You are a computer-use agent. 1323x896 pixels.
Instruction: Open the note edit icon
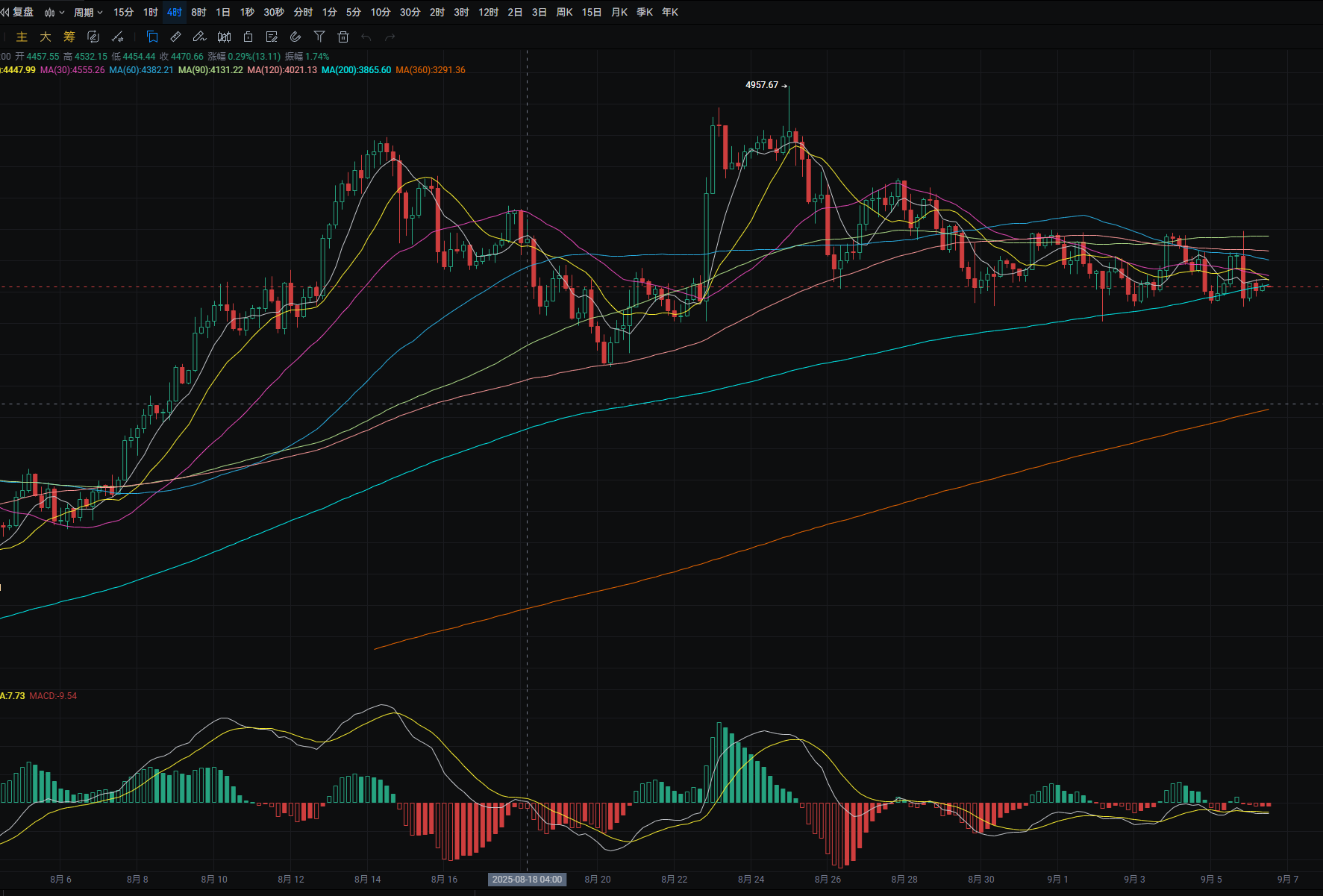coord(272,37)
